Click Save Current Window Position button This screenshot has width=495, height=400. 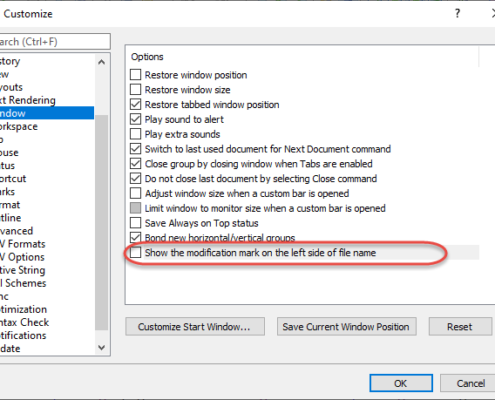[346, 327]
